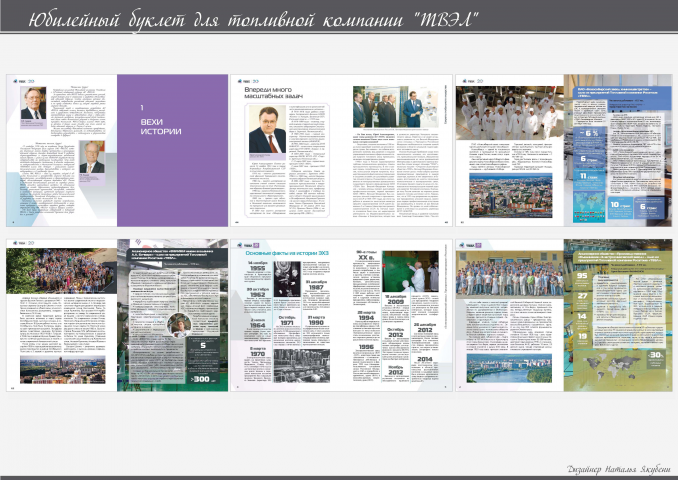678x480 pixels.
Task: Click the heading "Впереди много масштабных задач"
Action: pos(274,93)
